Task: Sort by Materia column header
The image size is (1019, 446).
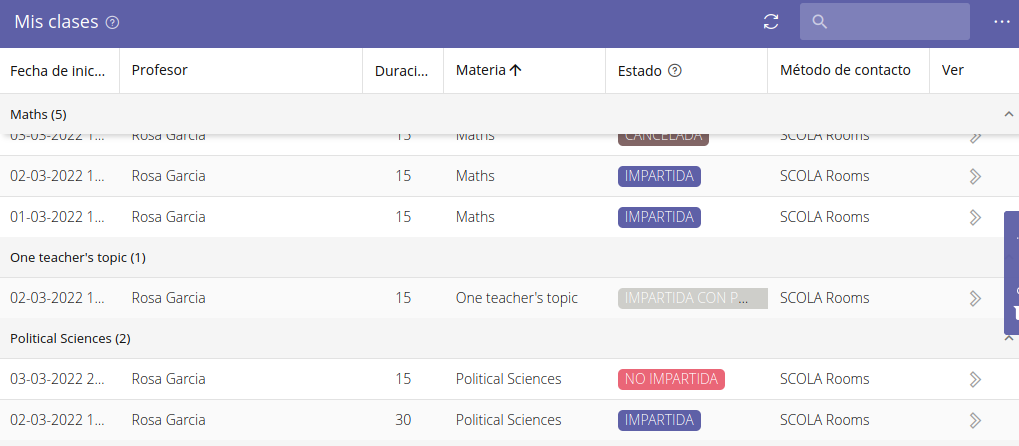Action: pos(488,71)
